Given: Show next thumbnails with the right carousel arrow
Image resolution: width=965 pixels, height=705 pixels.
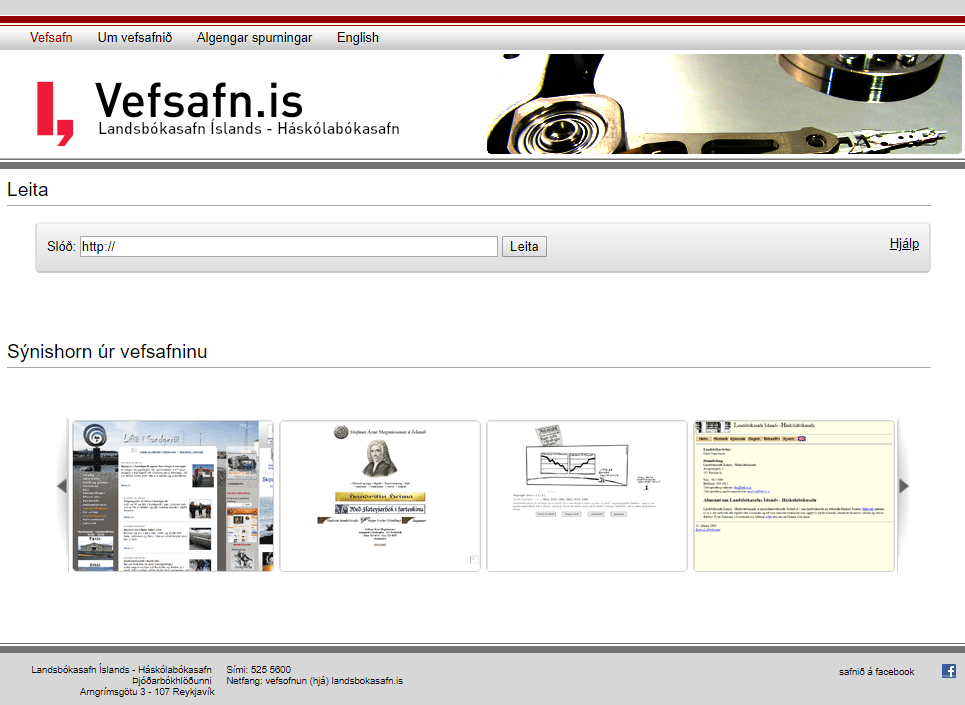Looking at the screenshot, I should (x=903, y=486).
